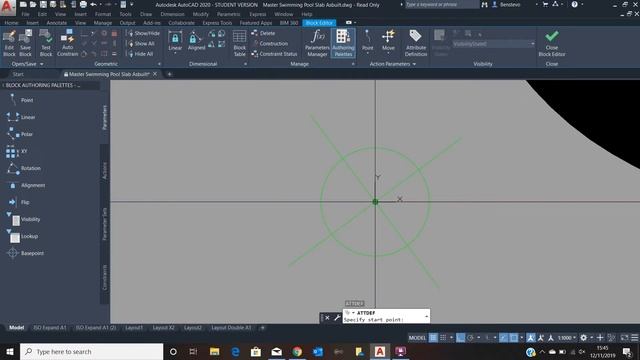Image resolution: width=640 pixels, height=360 pixels.
Task: Toggle the Authoring Palettes button
Action: [x=343, y=43]
